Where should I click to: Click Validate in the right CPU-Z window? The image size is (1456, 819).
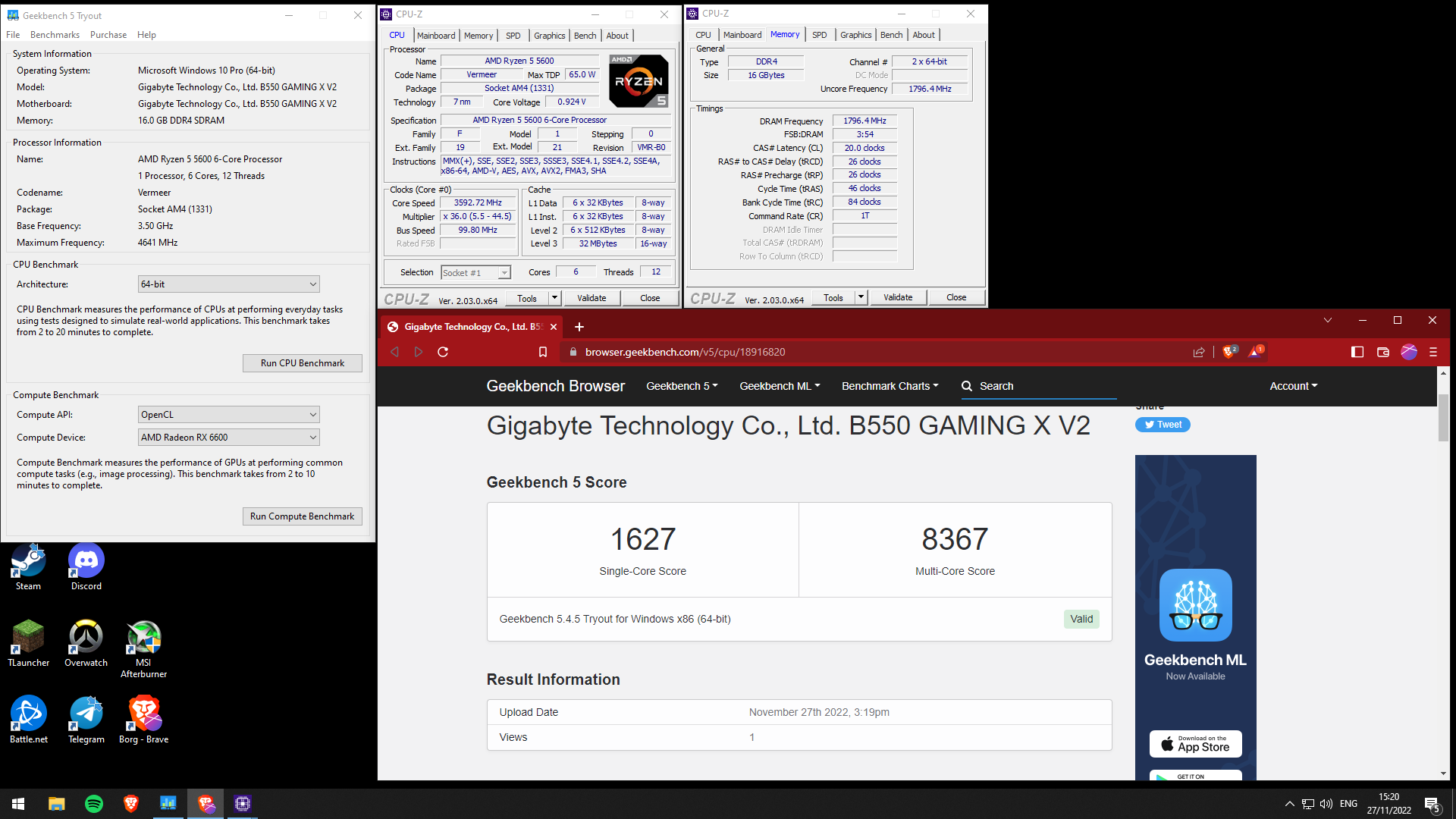(x=898, y=297)
